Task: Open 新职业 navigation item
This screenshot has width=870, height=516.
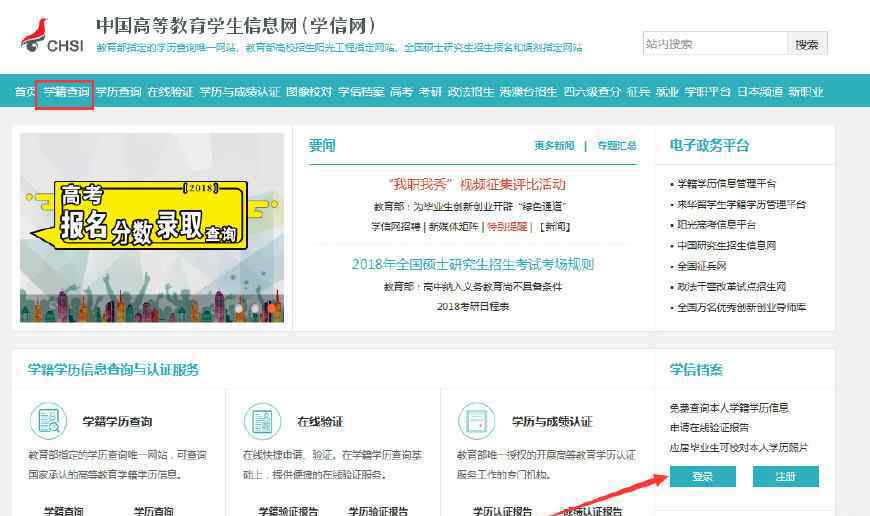Action: click(x=806, y=92)
